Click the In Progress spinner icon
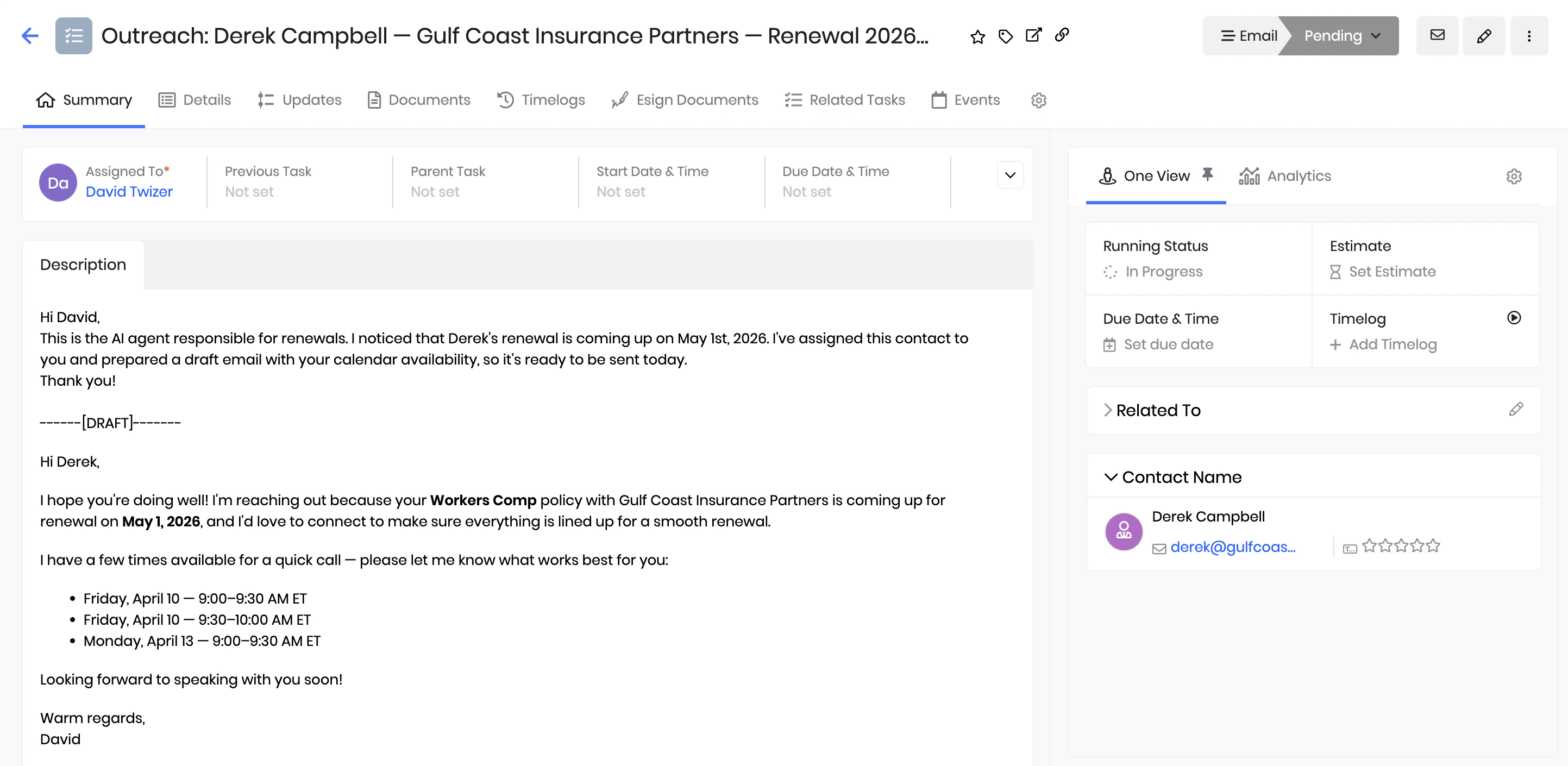 1111,272
